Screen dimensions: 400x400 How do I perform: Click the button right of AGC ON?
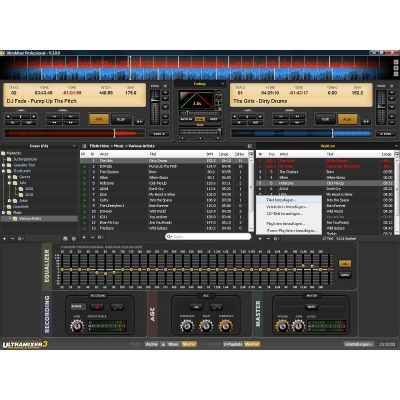[x=216, y=307]
